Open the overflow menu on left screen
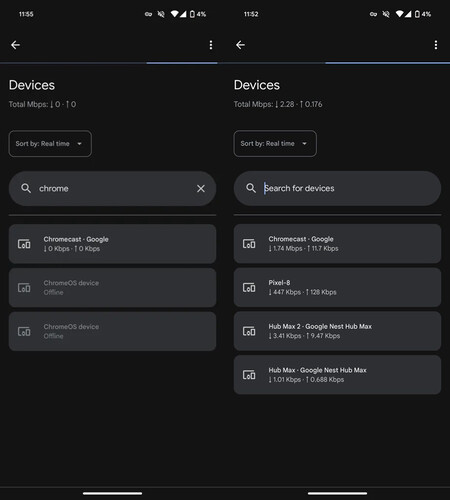 [x=211, y=45]
